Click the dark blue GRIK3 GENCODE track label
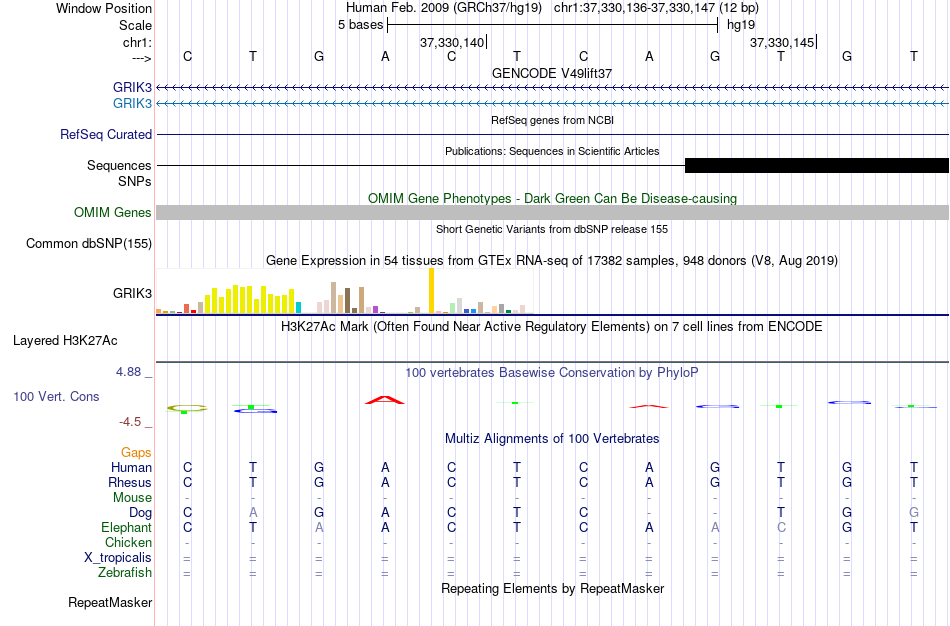Image resolution: width=950 pixels, height=626 pixels. point(132,87)
